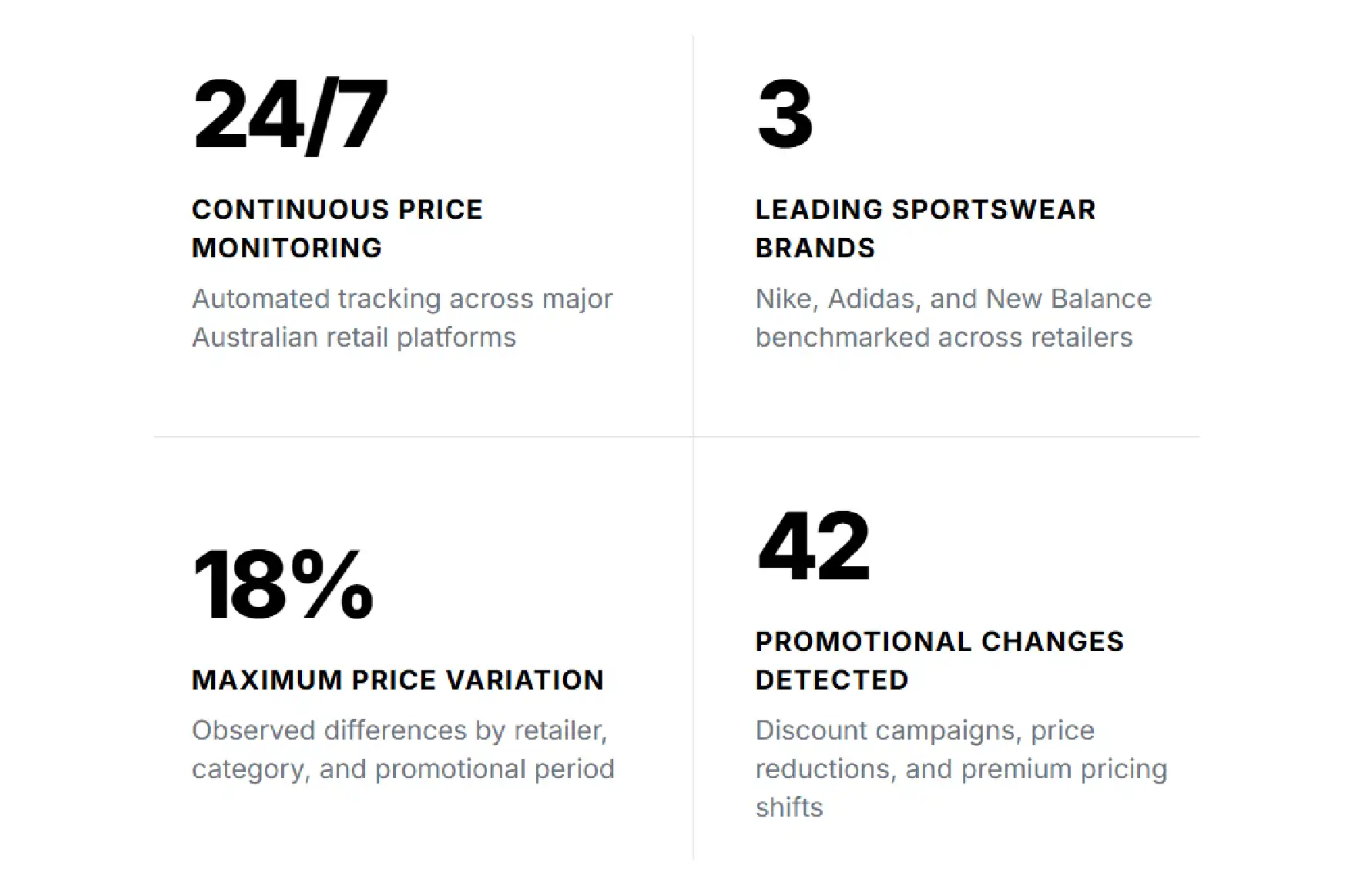Click the word MONITORING in first card

click(x=287, y=248)
